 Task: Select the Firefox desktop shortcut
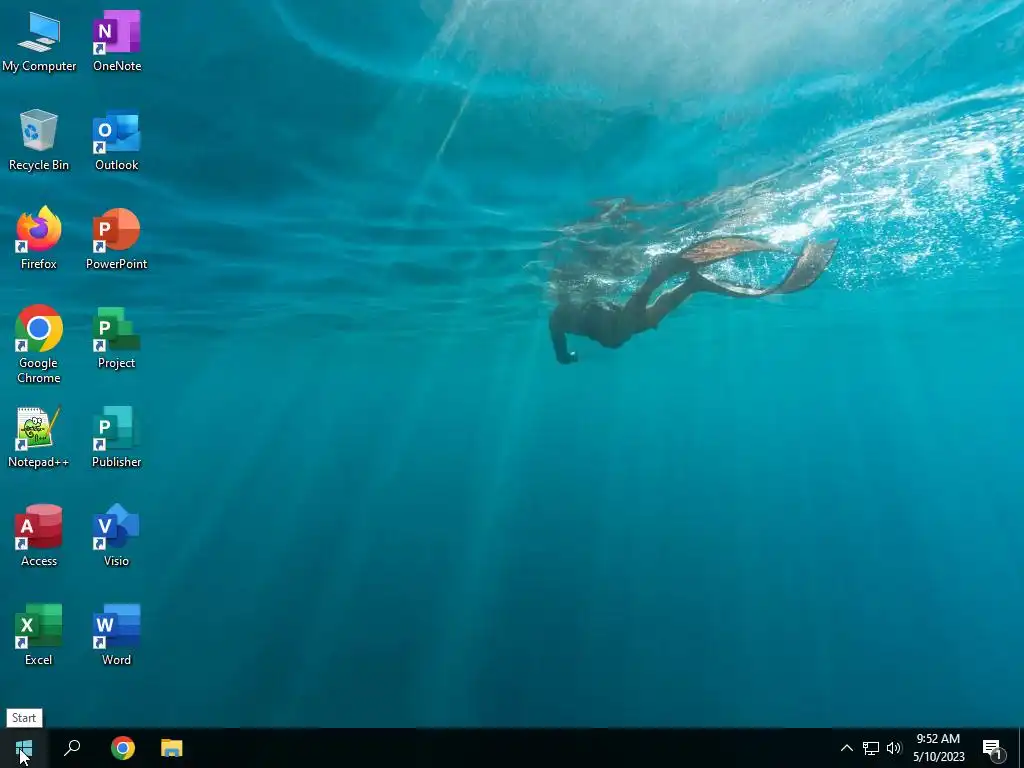coord(39,239)
